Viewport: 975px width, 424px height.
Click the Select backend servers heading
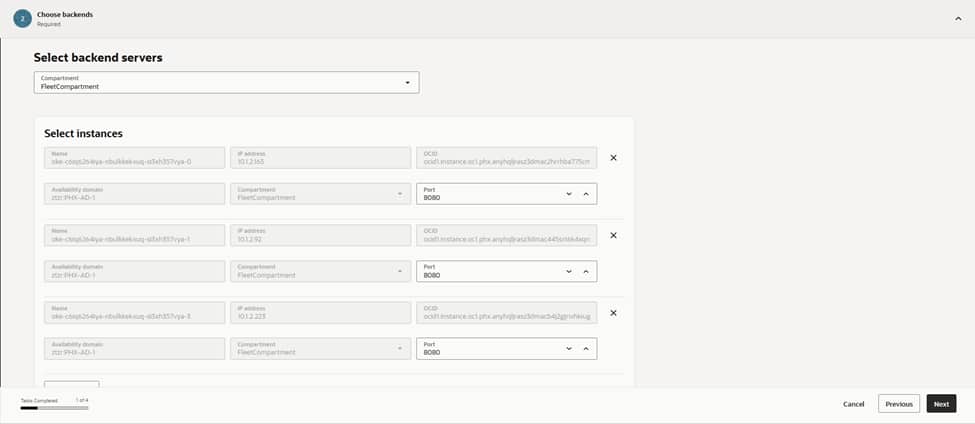98,58
